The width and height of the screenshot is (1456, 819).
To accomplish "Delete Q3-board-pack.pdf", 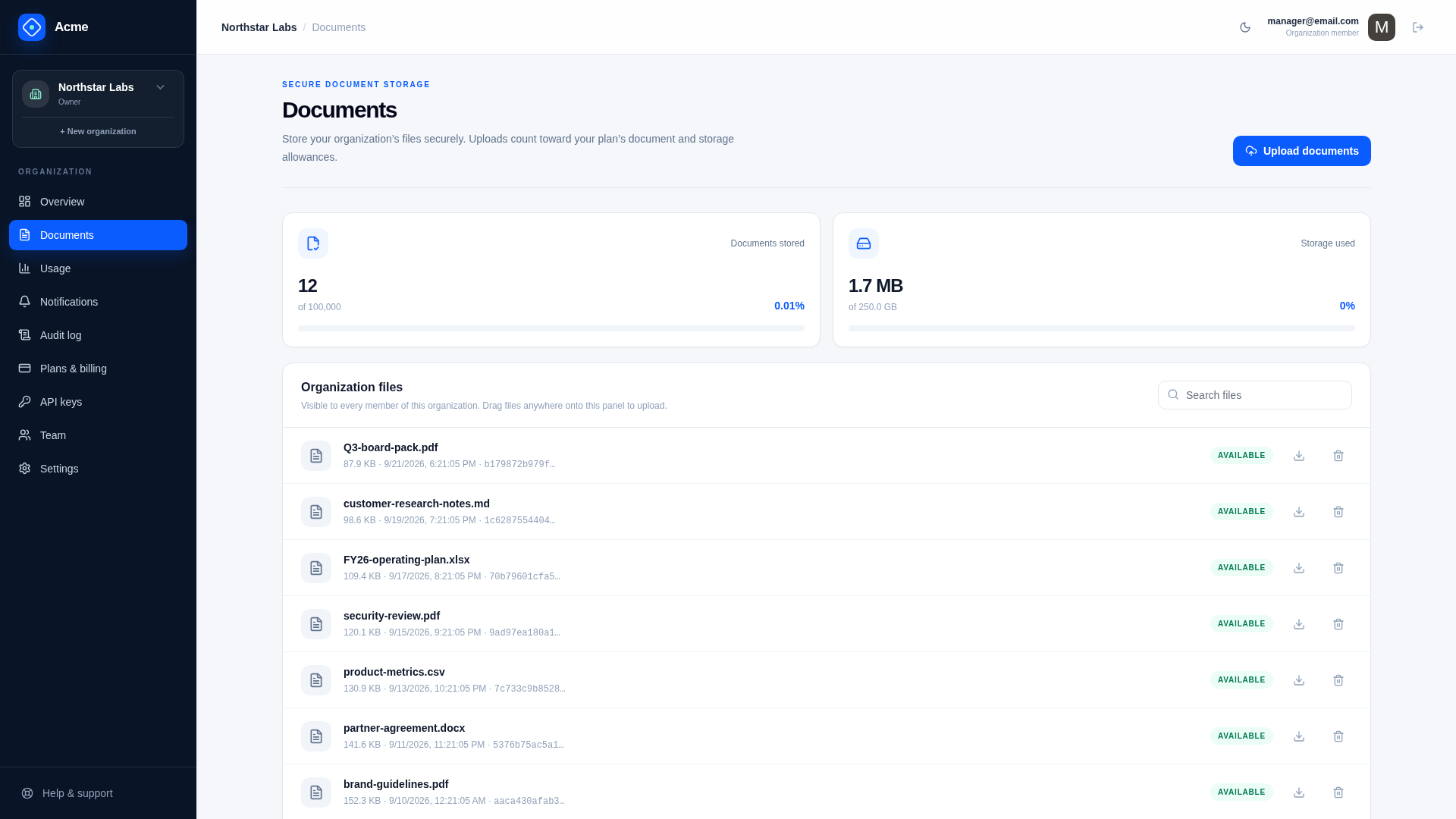I will coord(1338,456).
